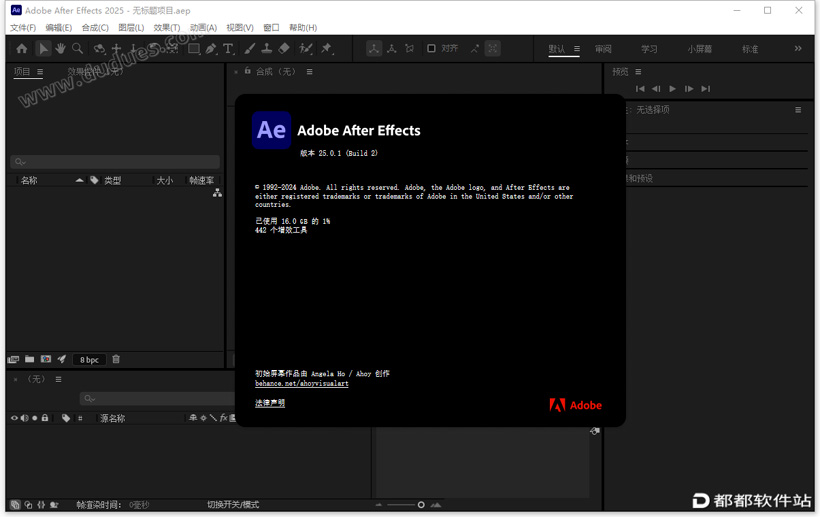Open behance.net/ahoyvisualart link
820x517 pixels.
[301, 384]
